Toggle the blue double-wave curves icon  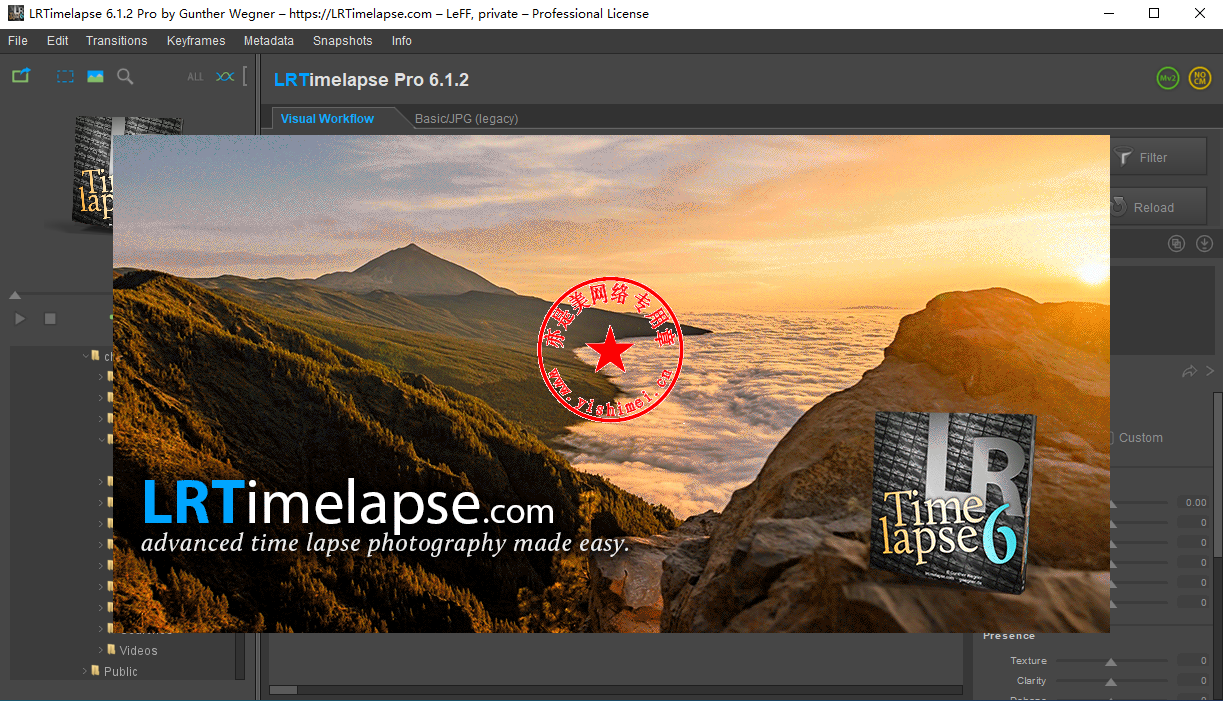click(x=225, y=77)
